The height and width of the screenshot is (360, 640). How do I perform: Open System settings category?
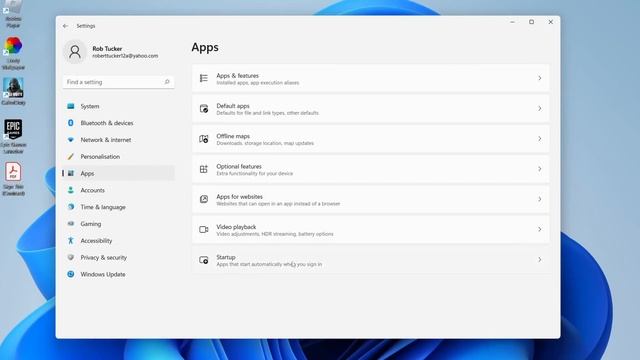[x=90, y=106]
